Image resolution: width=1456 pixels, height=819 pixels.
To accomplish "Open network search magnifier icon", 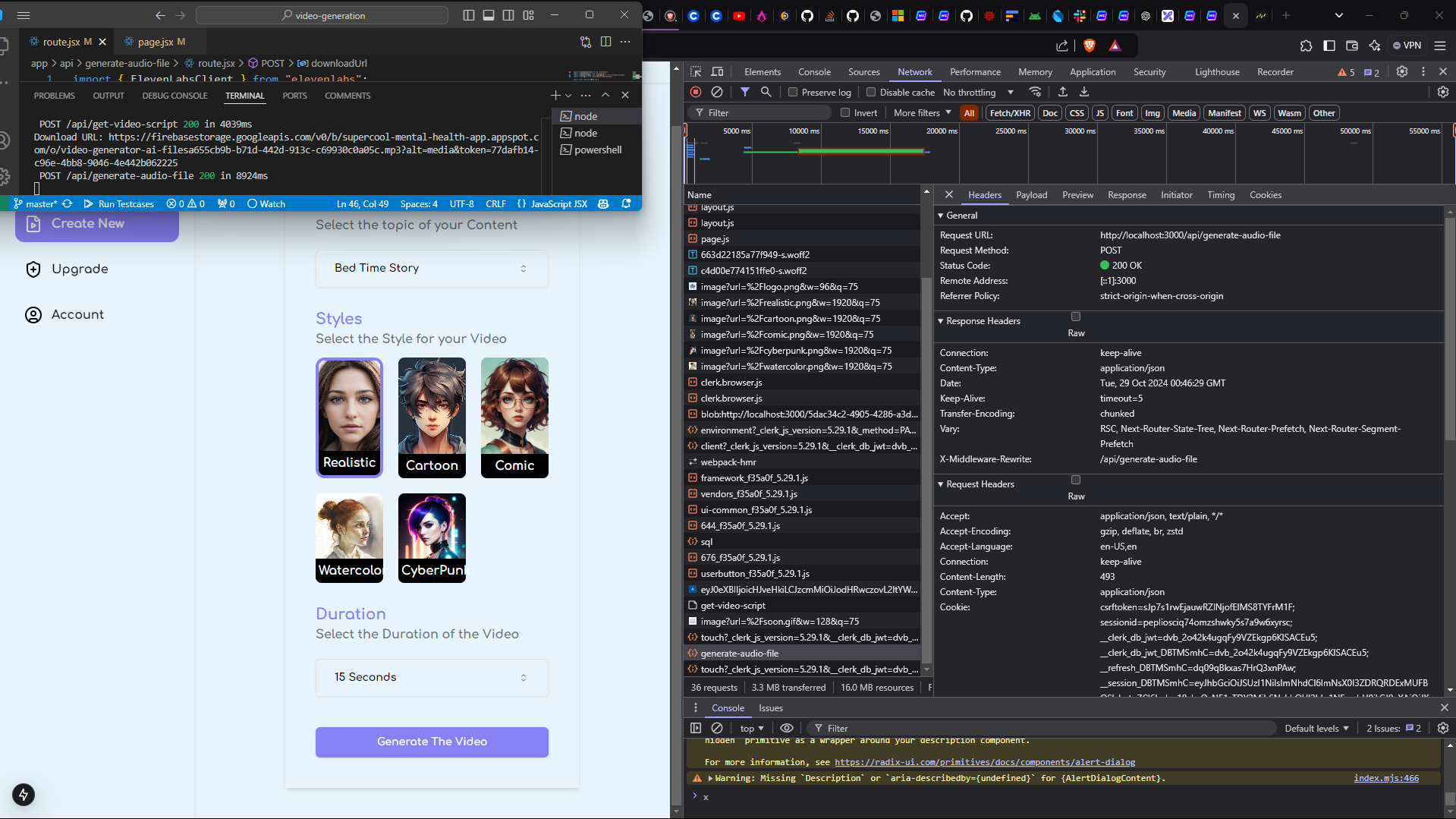I will pyautogui.click(x=766, y=92).
